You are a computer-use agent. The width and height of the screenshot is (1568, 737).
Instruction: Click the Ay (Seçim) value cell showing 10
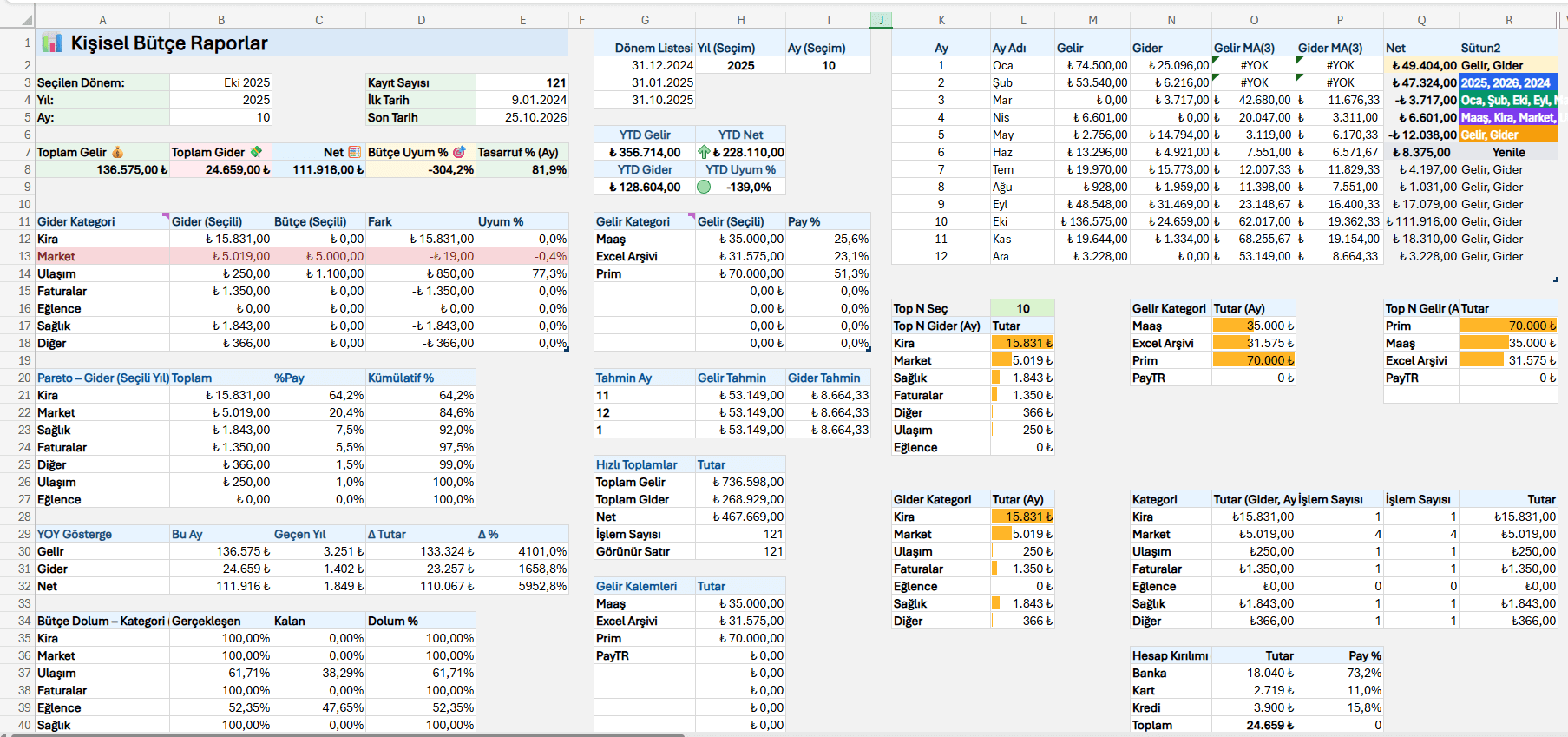pos(828,65)
